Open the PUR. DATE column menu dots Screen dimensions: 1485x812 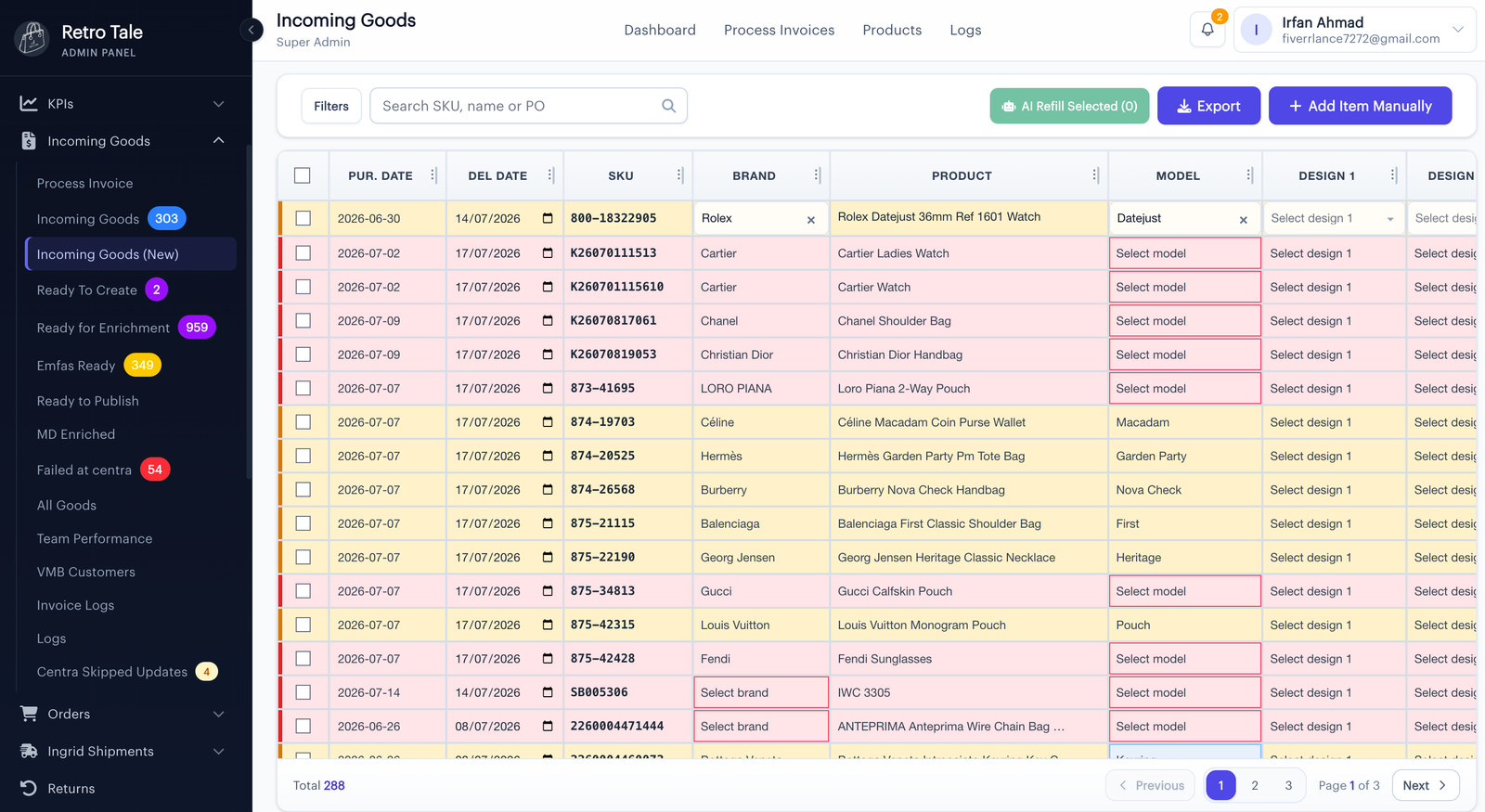(x=433, y=175)
